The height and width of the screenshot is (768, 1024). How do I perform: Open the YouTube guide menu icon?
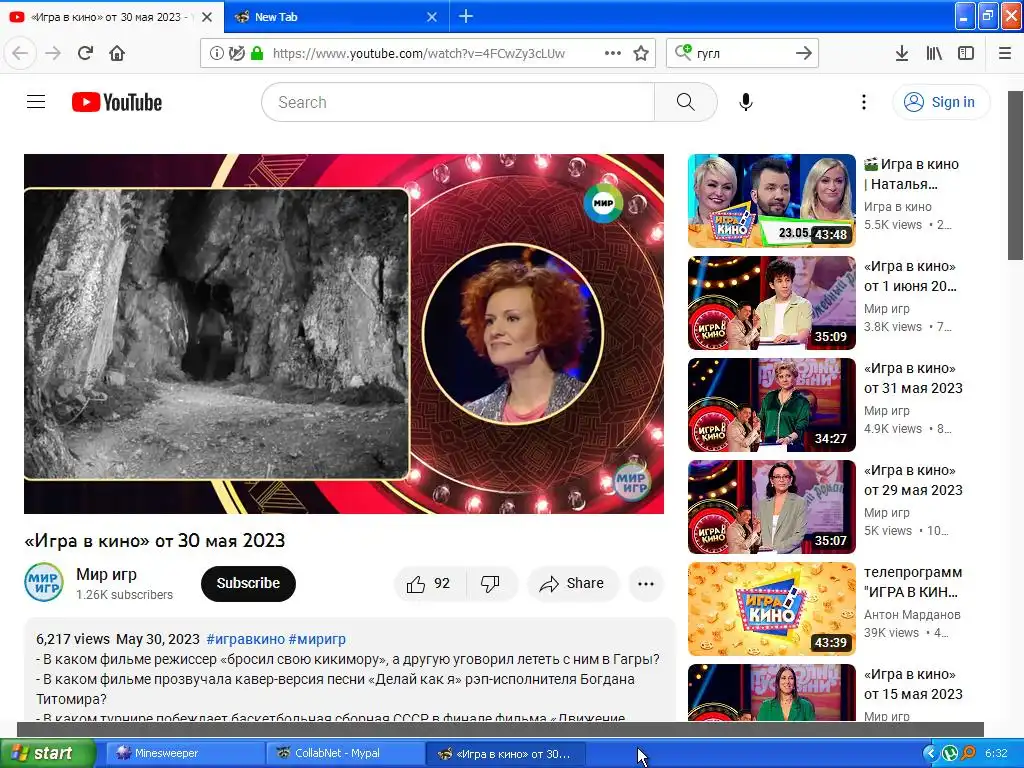point(36,102)
